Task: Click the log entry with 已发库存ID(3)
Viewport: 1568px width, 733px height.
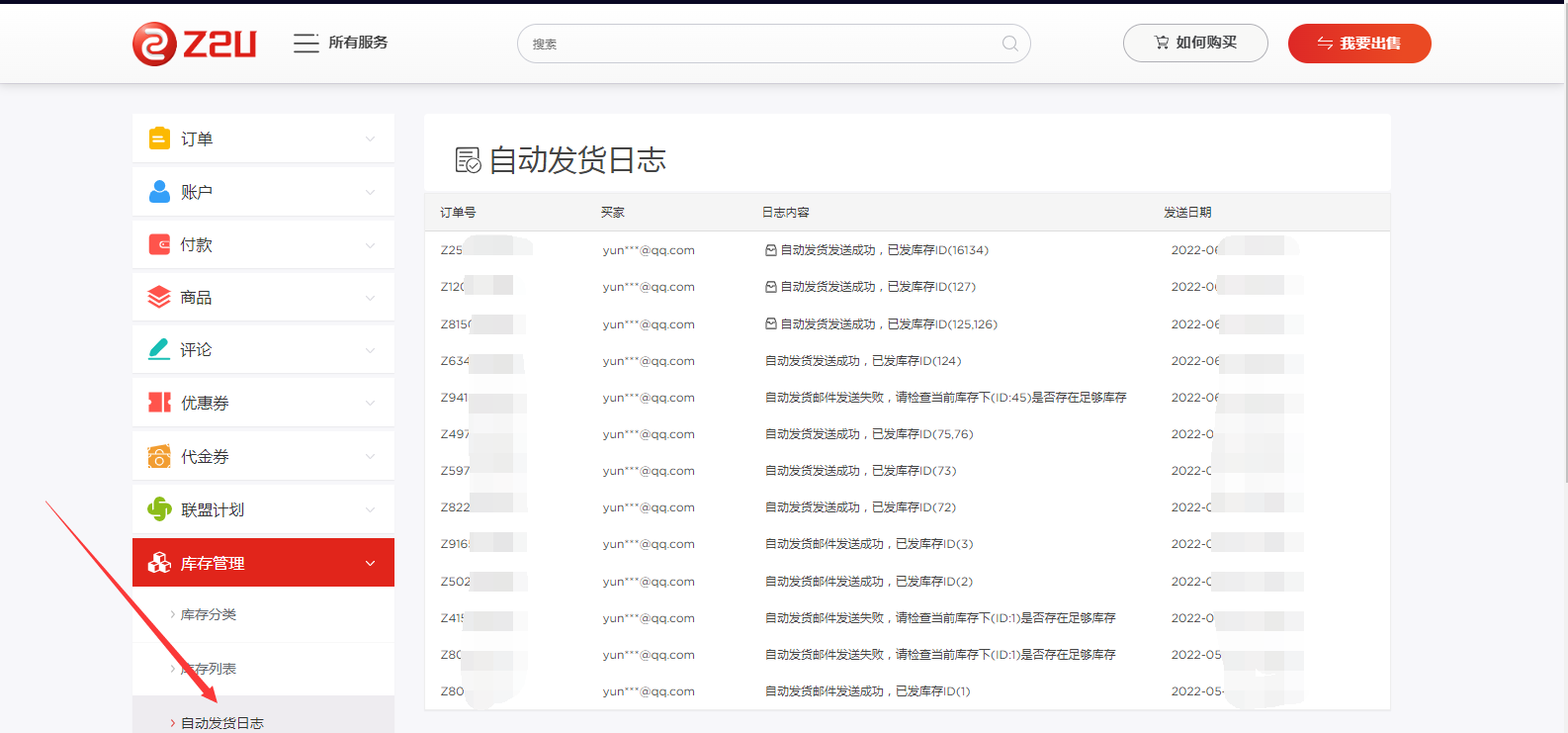Action: (x=869, y=544)
